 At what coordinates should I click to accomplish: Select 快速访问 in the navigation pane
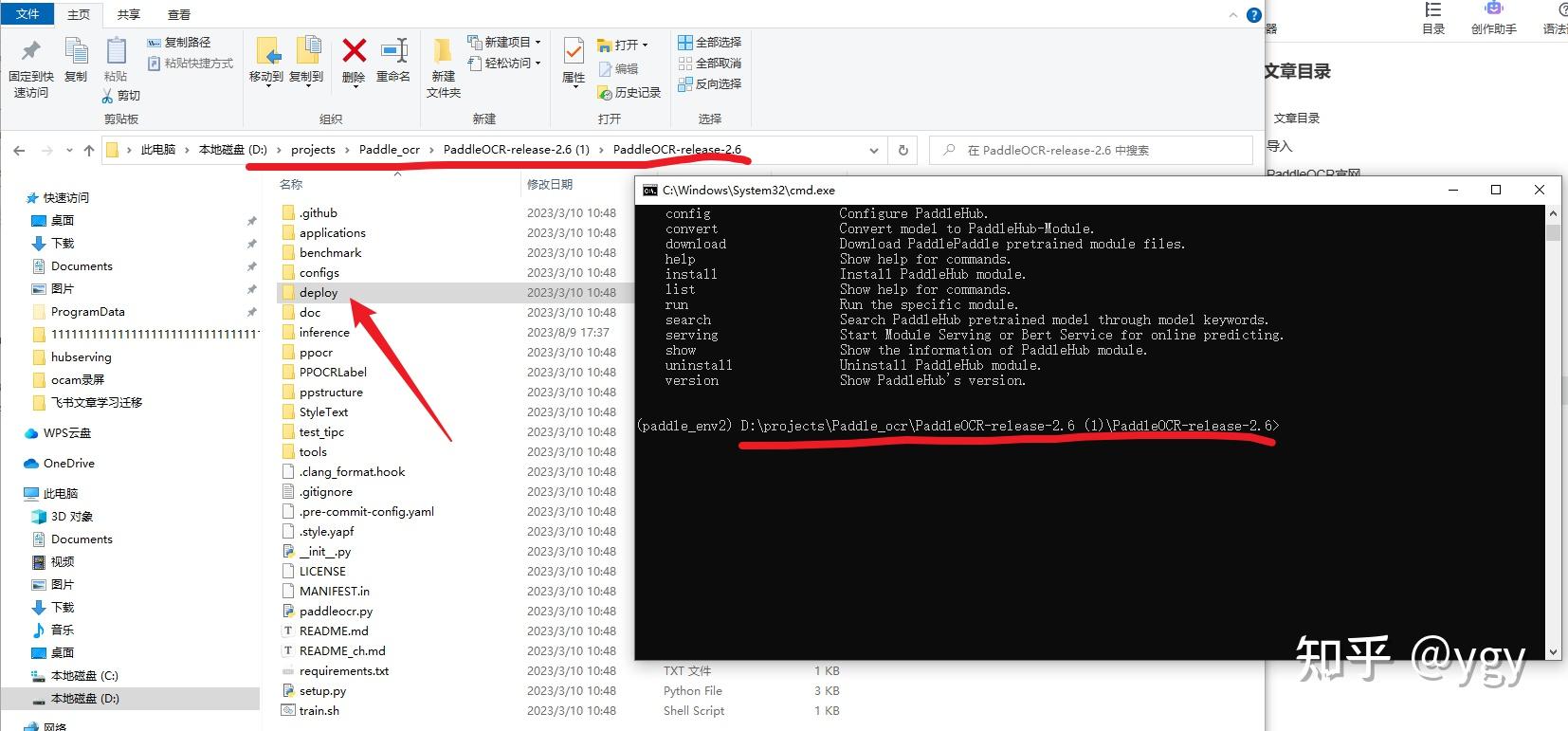(x=66, y=198)
